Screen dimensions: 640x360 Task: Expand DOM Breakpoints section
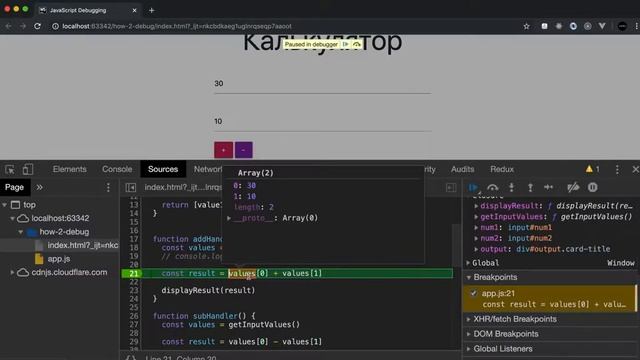(x=469, y=334)
